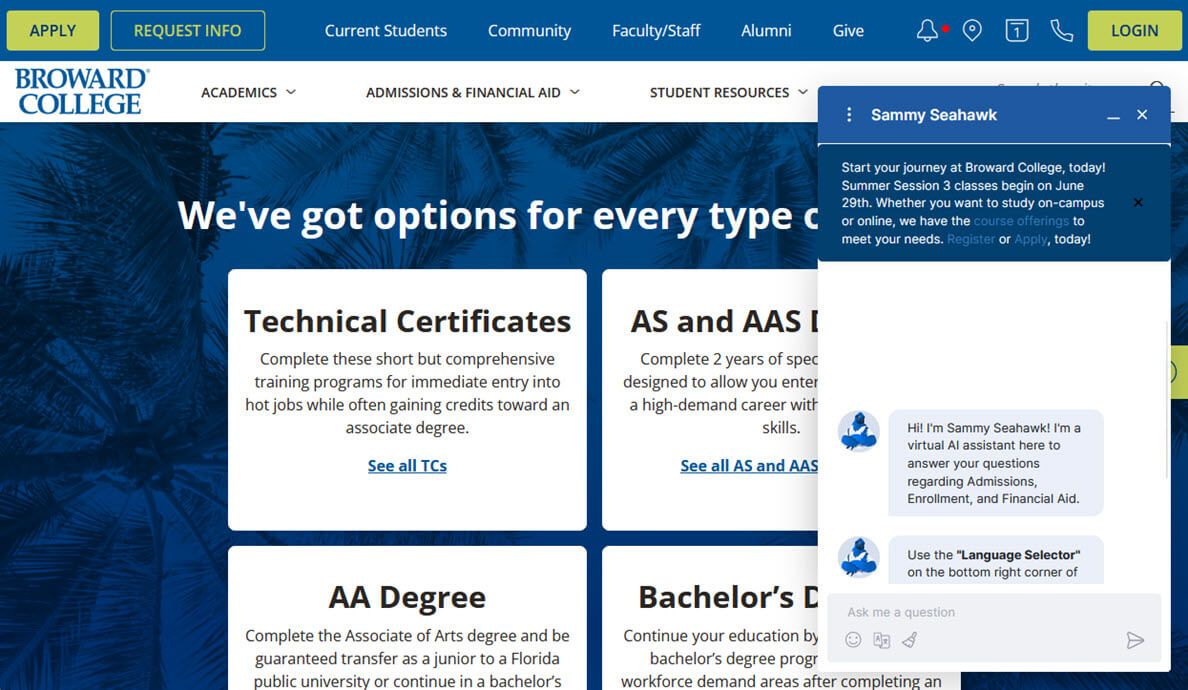Minimize the Sammy Seahawk chat window

tap(1113, 115)
